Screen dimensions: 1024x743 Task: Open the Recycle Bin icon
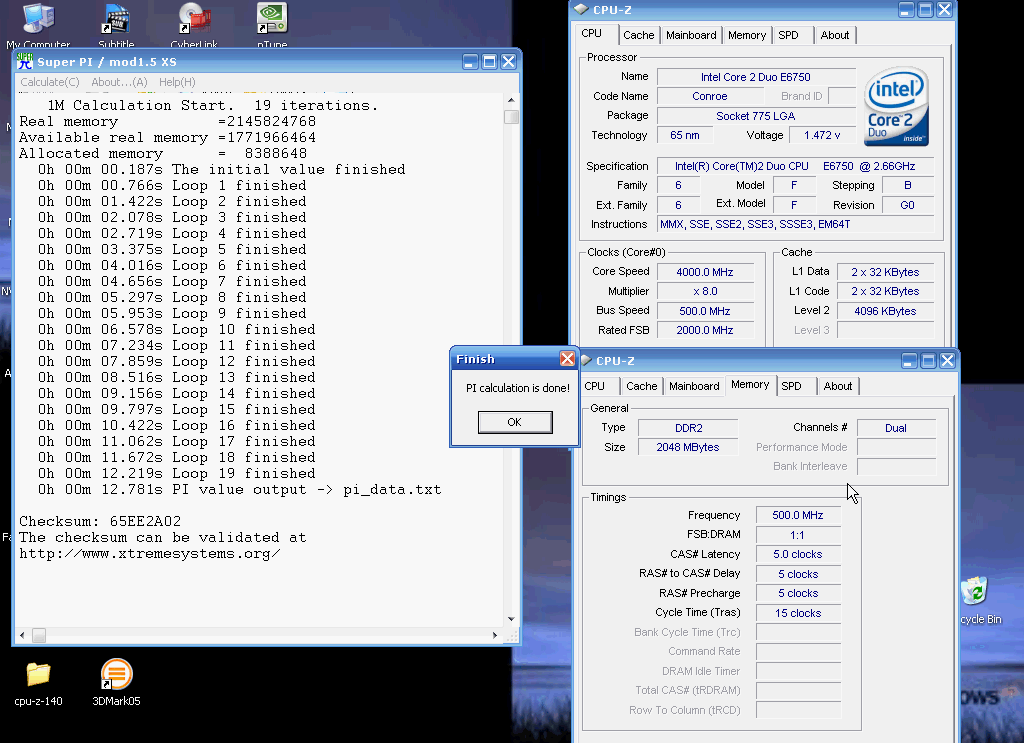(974, 592)
